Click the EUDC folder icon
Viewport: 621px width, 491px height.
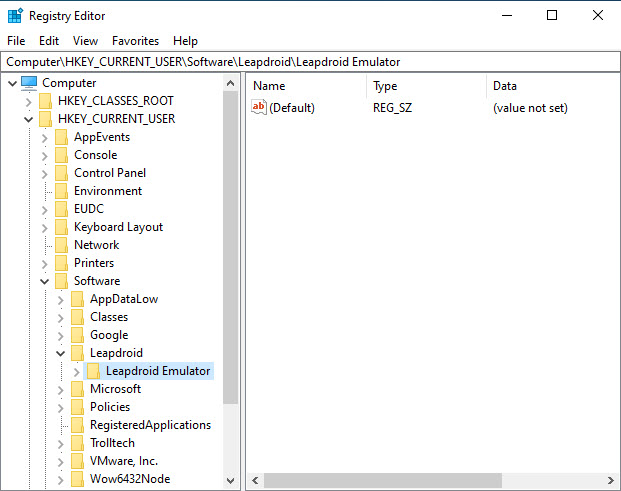(61, 209)
